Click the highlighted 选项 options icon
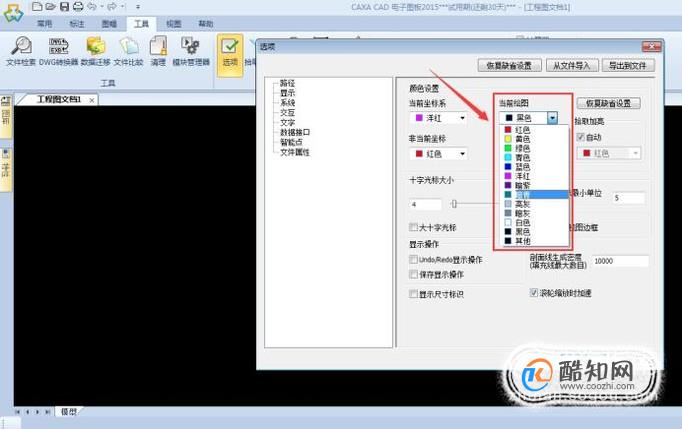The width and height of the screenshot is (682, 429). [x=230, y=55]
